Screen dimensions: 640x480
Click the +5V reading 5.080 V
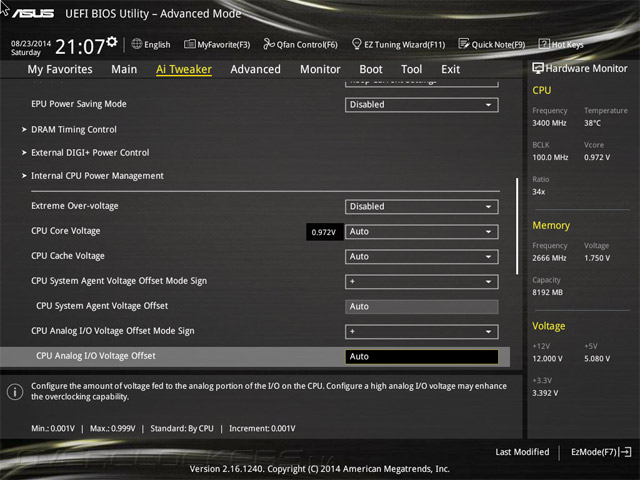(597, 359)
